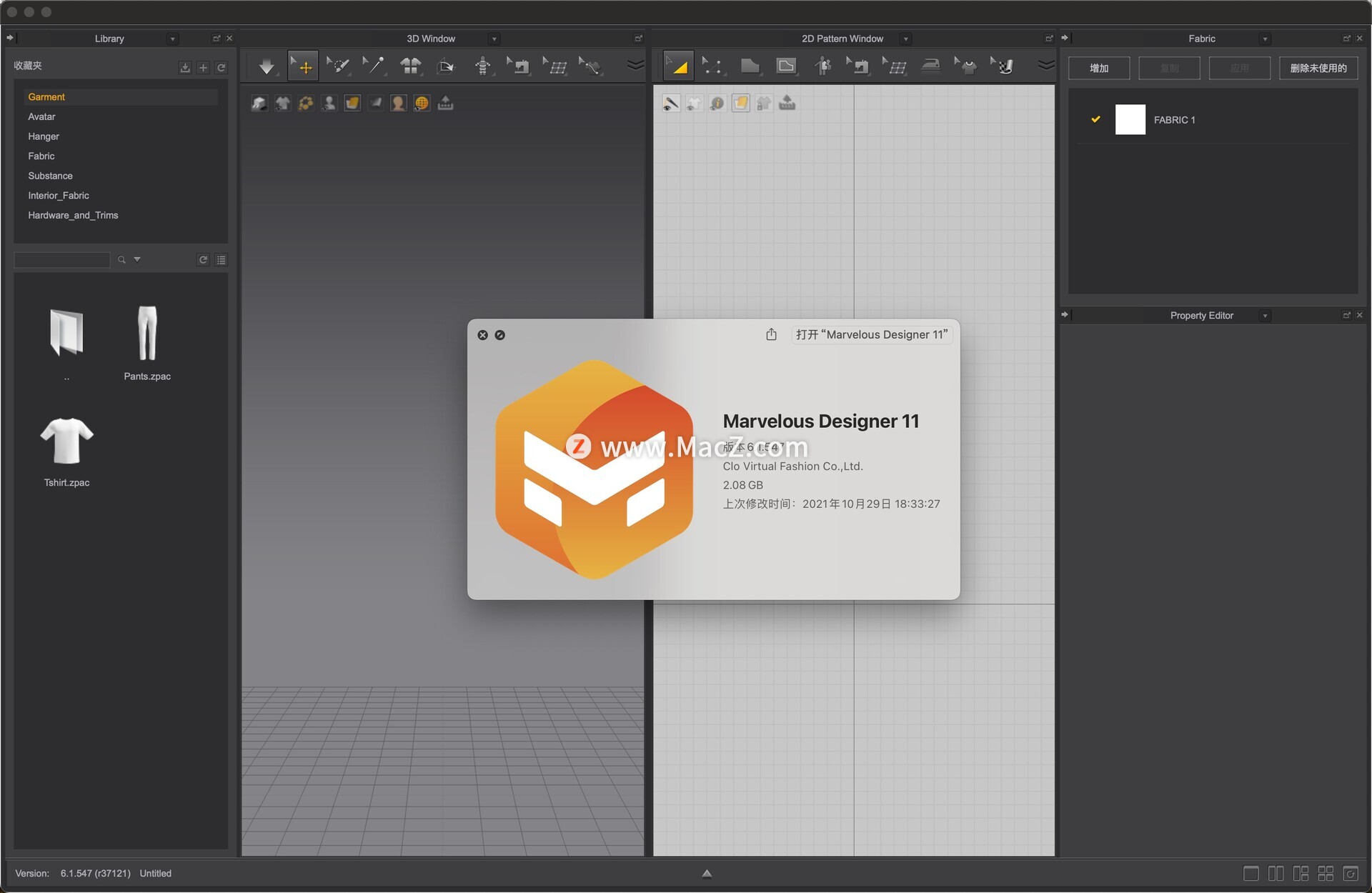Toggle textured surface display in 3D window

point(352,104)
